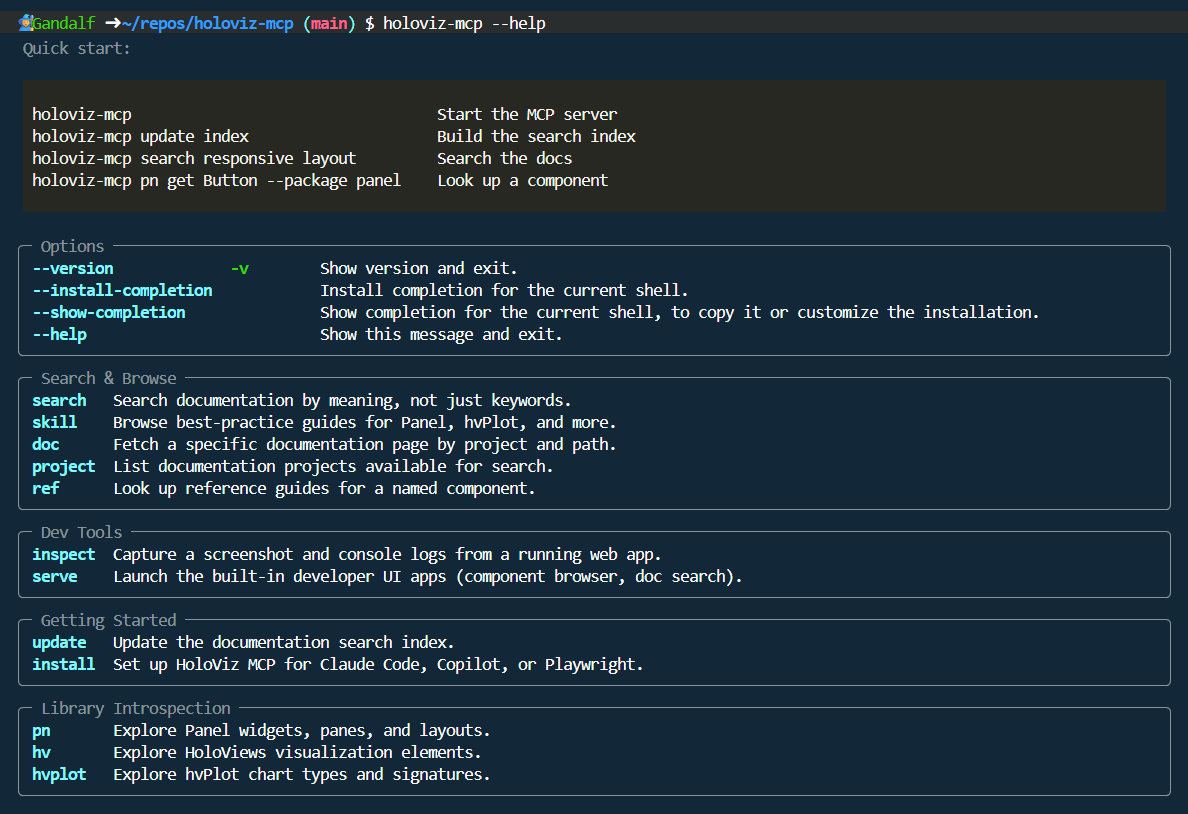The height and width of the screenshot is (814, 1188).
Task: Click the 'Quick start:' heading
Action: (x=77, y=49)
